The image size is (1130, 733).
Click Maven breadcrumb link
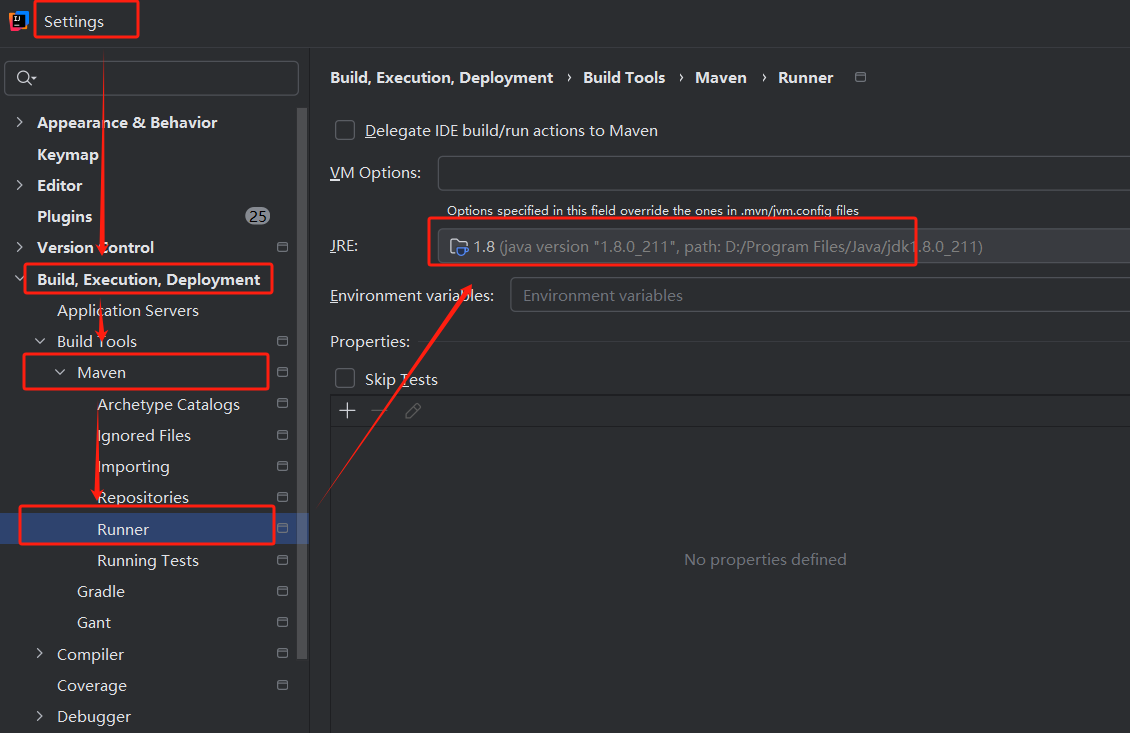[721, 78]
